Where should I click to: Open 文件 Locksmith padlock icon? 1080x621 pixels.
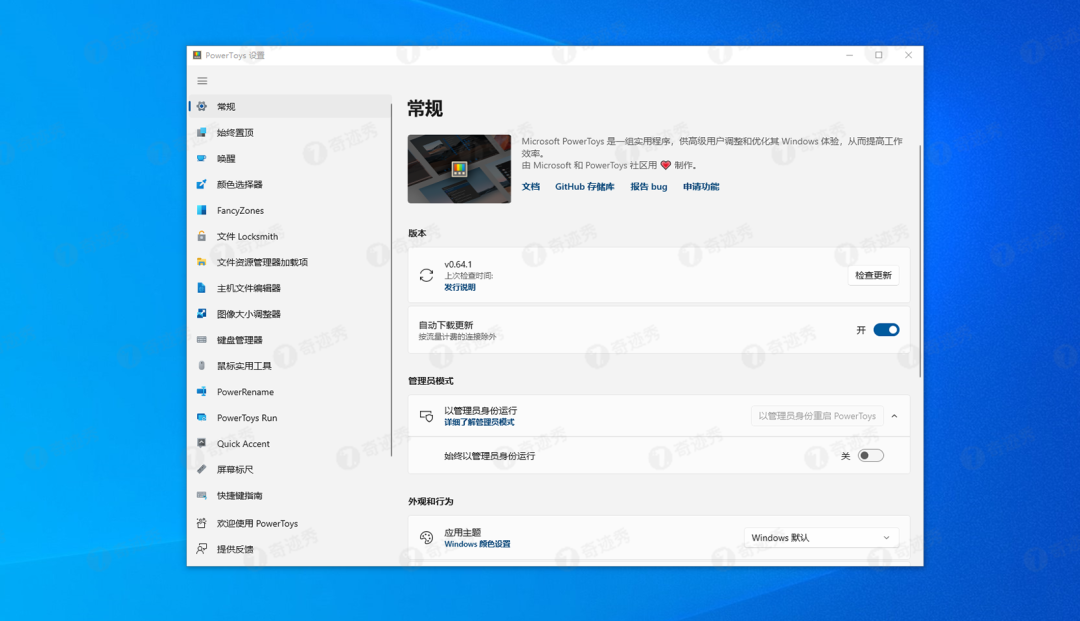(201, 236)
